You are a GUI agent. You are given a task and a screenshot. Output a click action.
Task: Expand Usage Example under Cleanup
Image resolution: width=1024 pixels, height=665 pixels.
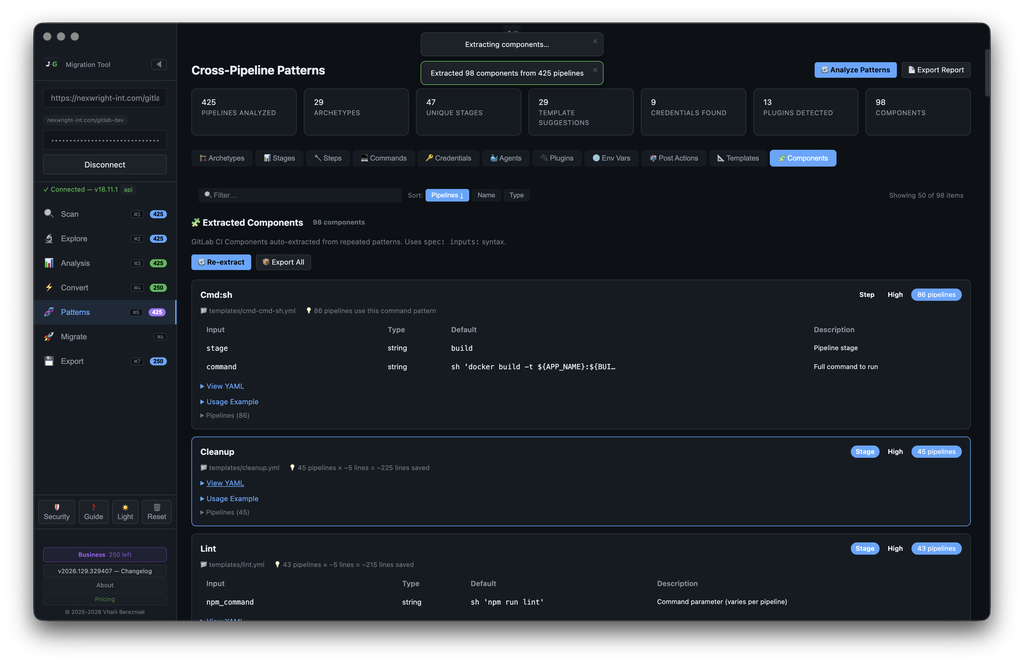[229, 498]
